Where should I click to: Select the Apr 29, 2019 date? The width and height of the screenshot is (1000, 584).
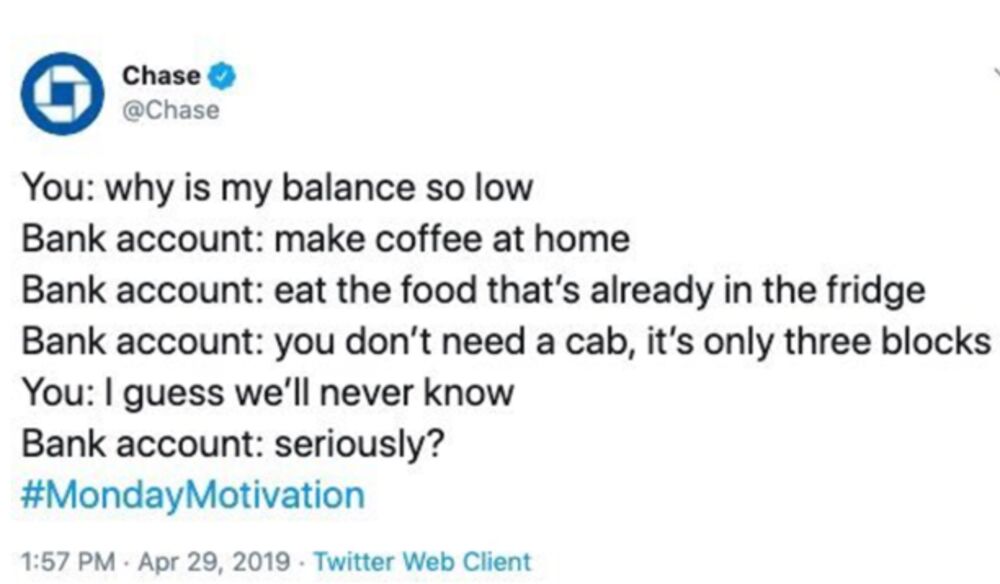pyautogui.click(x=214, y=562)
